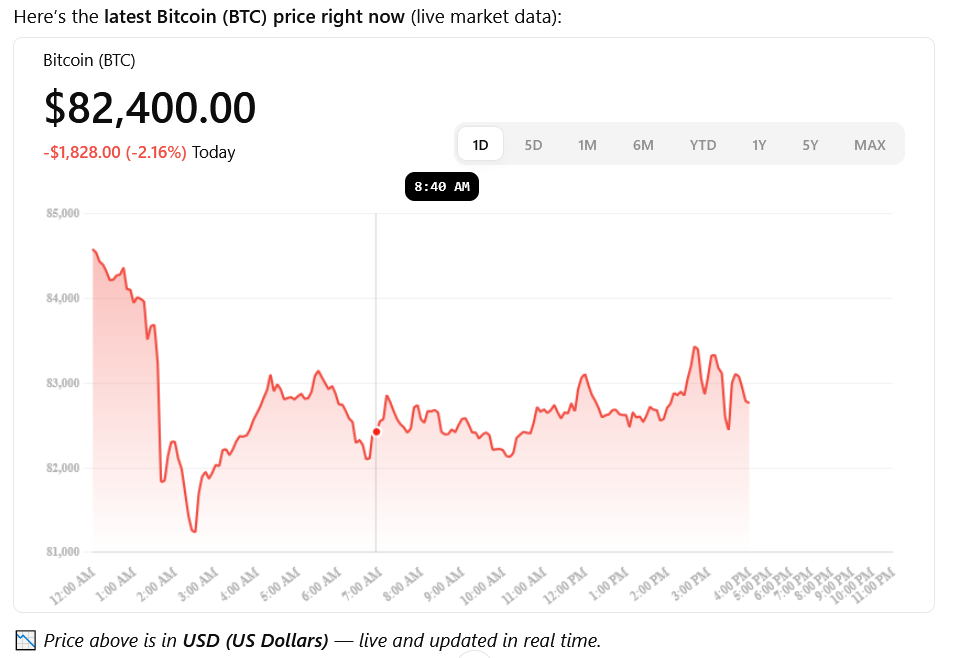Click the $85,000 y-axis label
The image size is (958, 658).
(x=62, y=213)
